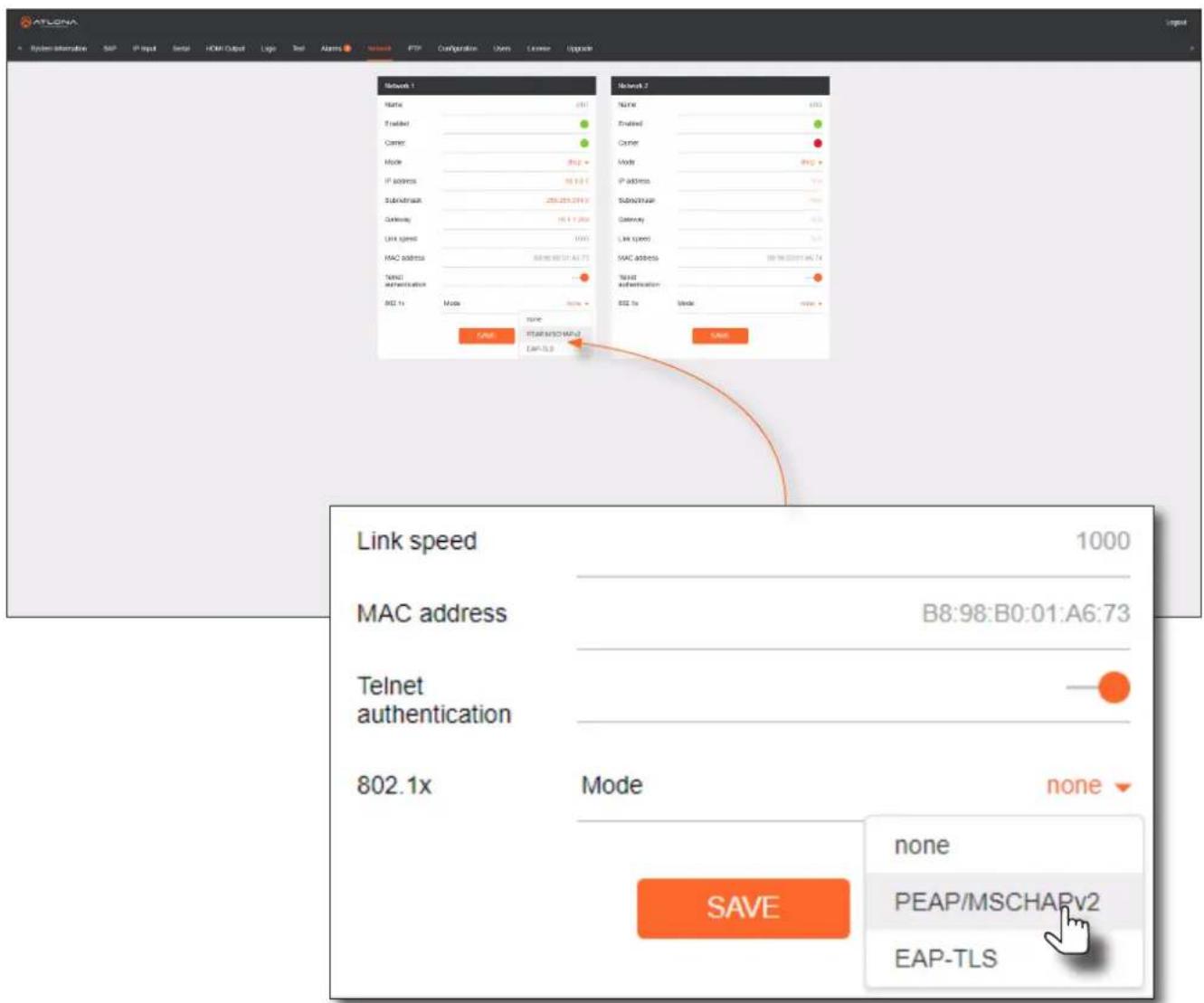Click the large SAVE button in the magnified callout

[744, 908]
